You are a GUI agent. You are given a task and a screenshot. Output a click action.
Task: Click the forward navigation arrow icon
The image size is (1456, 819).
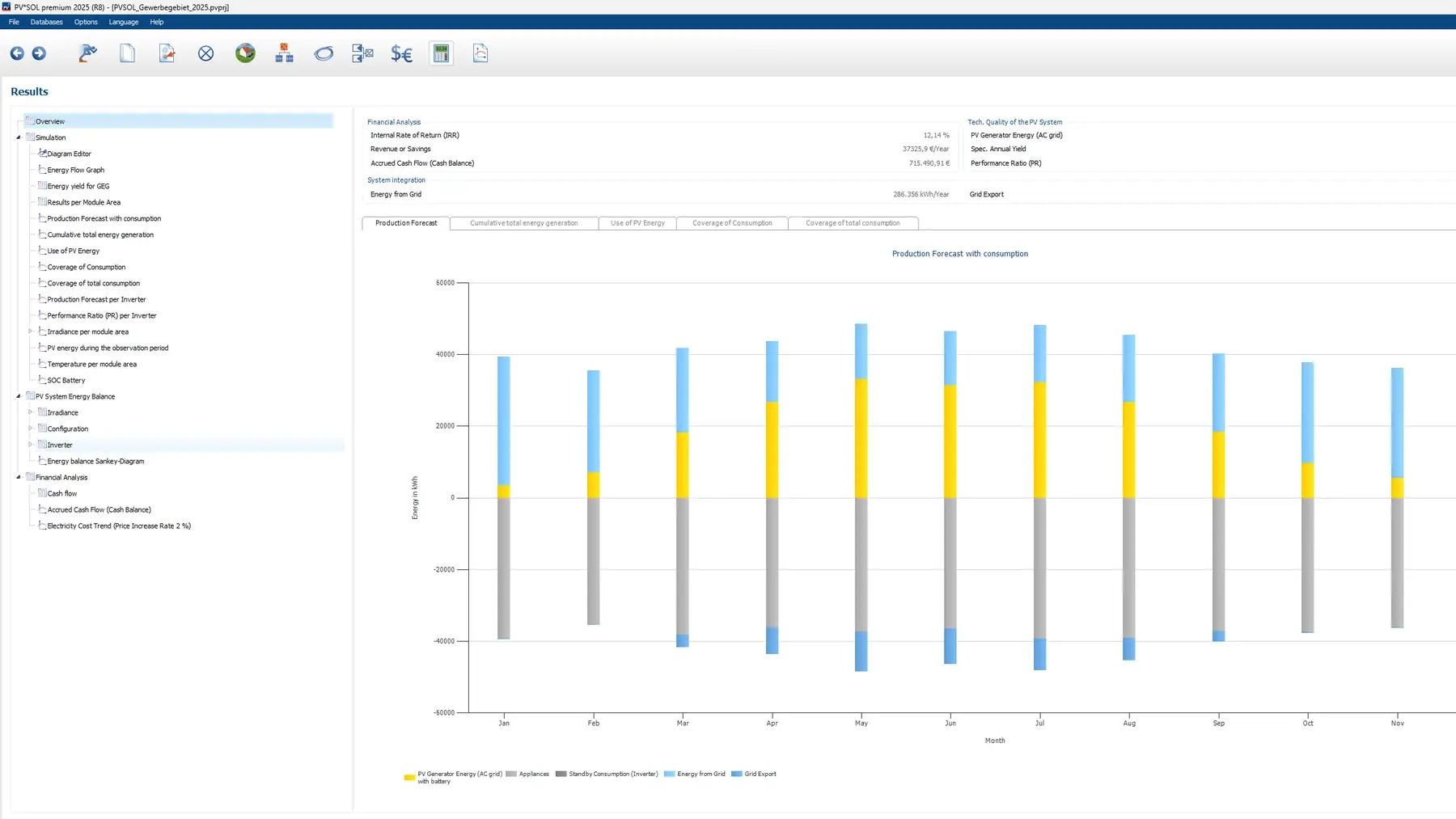[x=39, y=53]
